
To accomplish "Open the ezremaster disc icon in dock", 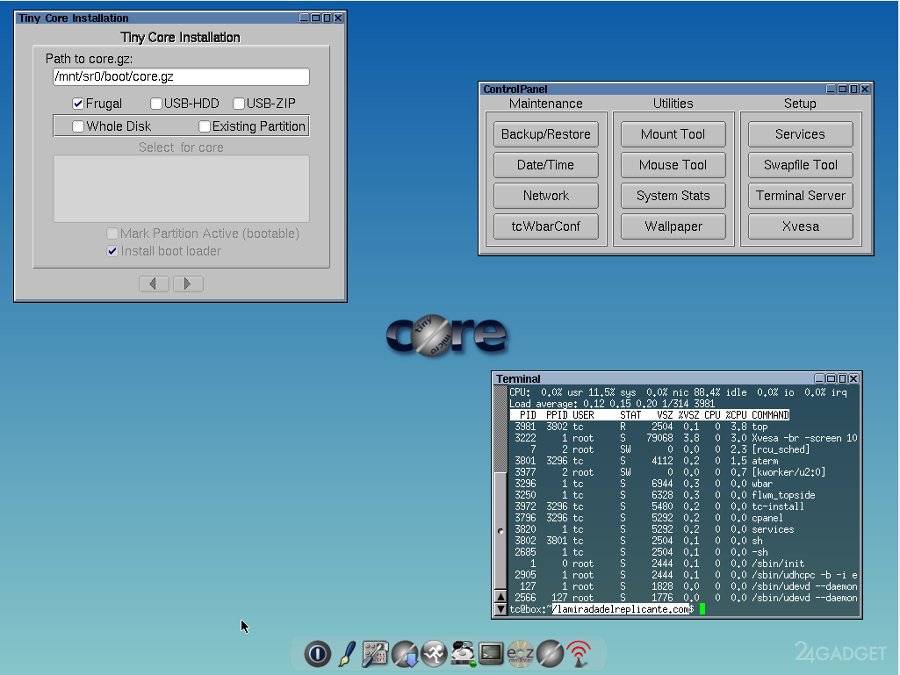I will [x=520, y=654].
